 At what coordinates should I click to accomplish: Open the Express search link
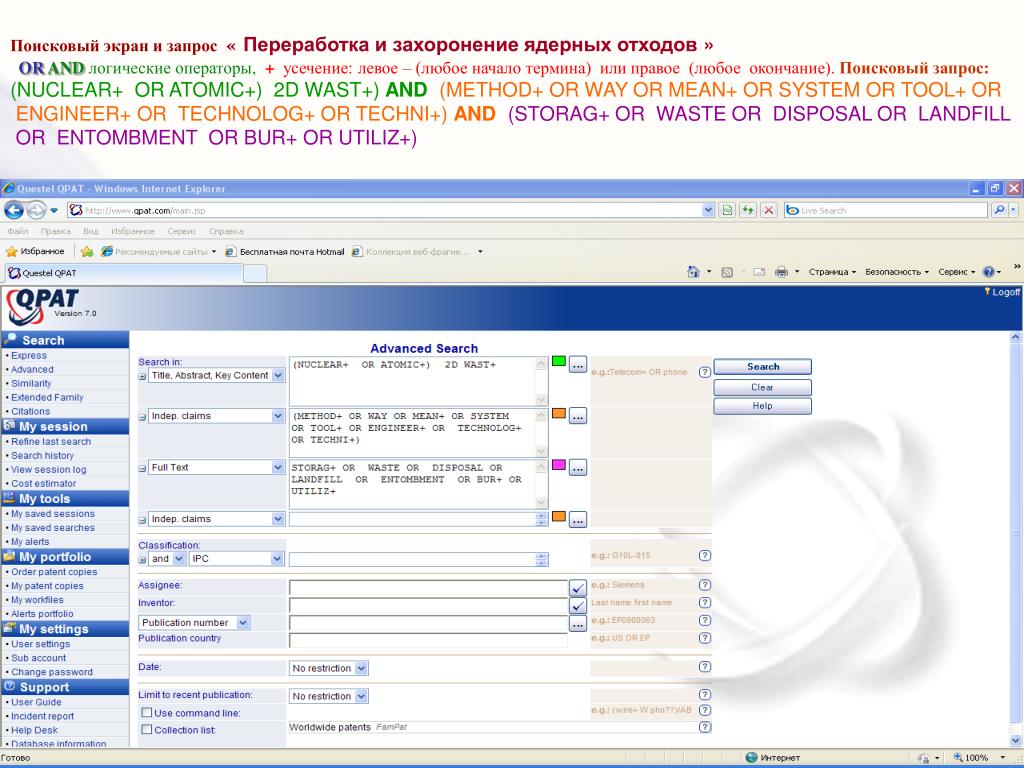29,355
